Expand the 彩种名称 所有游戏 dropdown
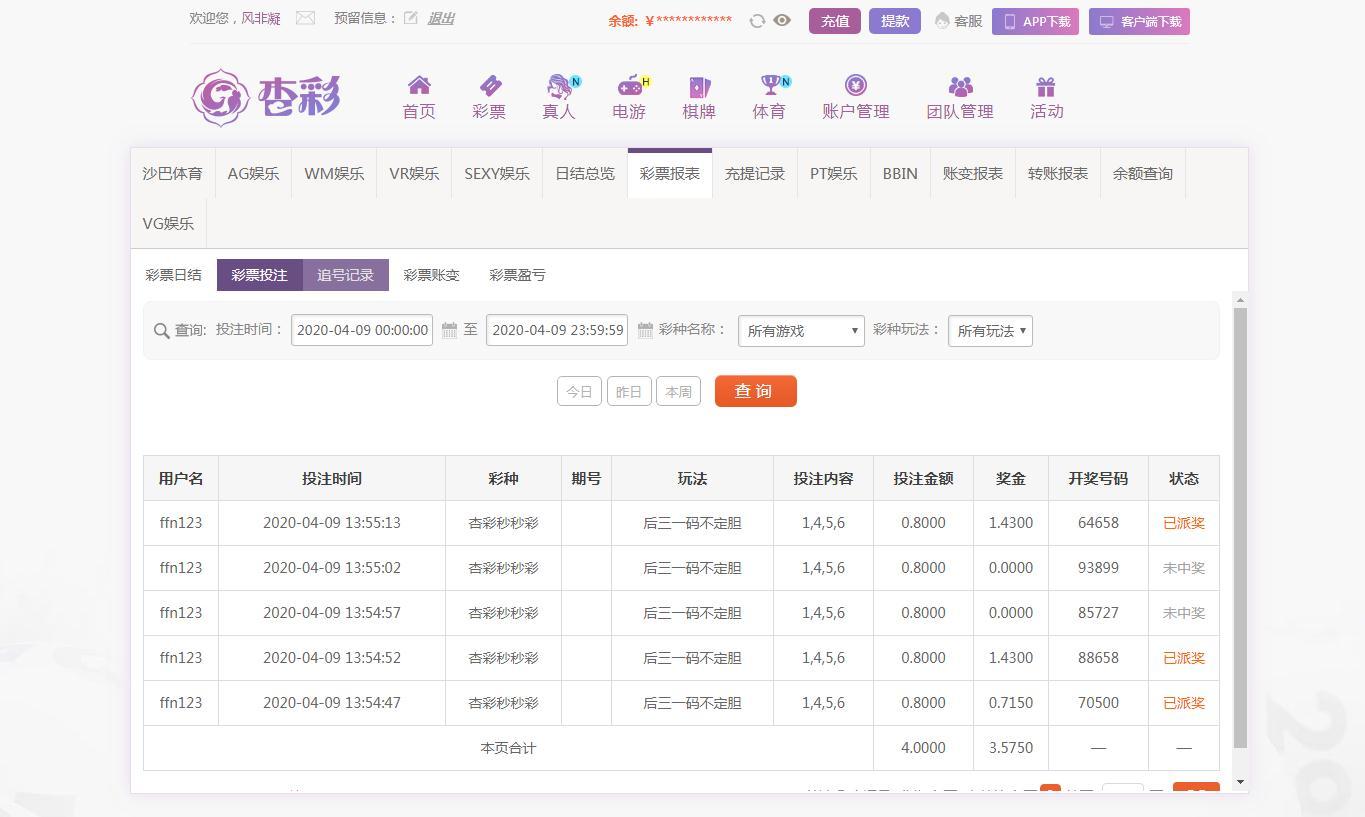 (x=801, y=331)
